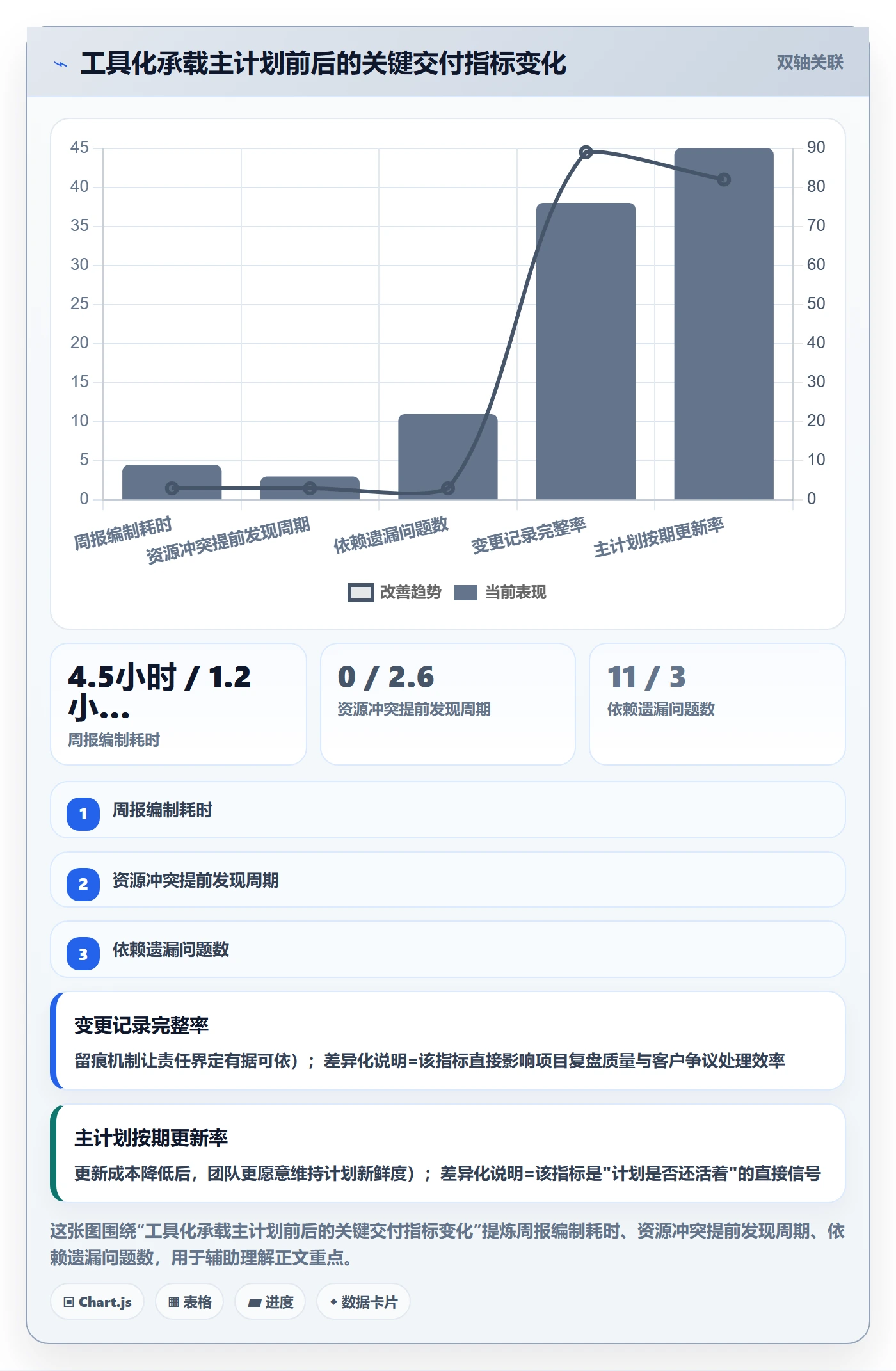Select the 资源冲突提前发现周期 numbered list row
This screenshot has height=1371, width=896.
tap(448, 879)
